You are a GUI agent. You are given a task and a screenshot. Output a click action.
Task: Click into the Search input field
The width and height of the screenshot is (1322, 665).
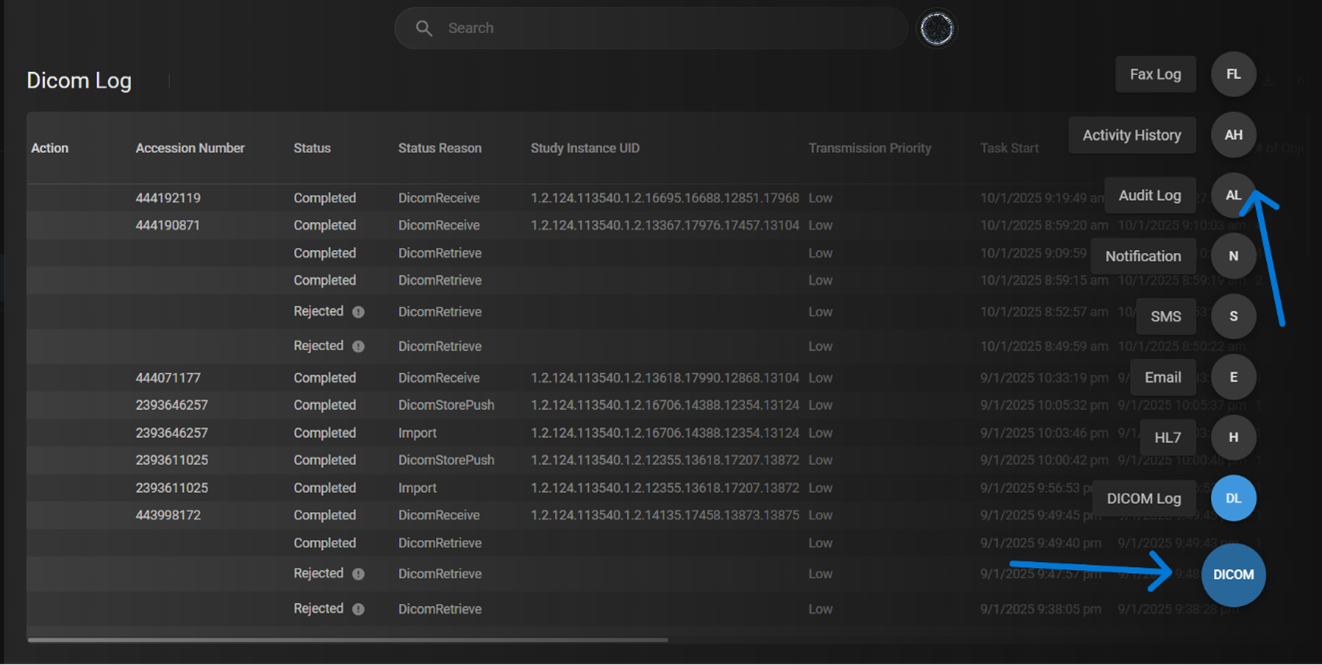(660, 29)
